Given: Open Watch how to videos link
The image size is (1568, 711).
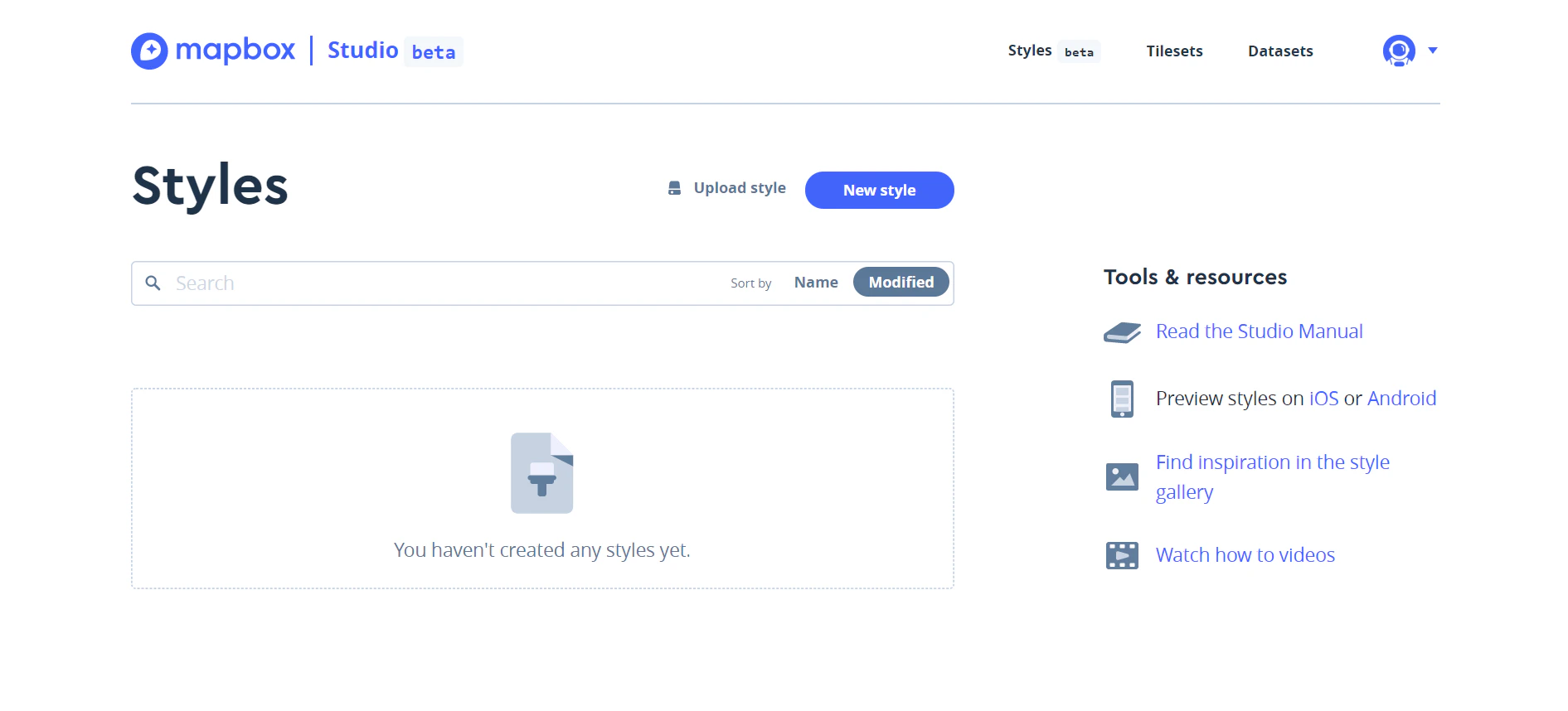Looking at the screenshot, I should tap(1245, 555).
